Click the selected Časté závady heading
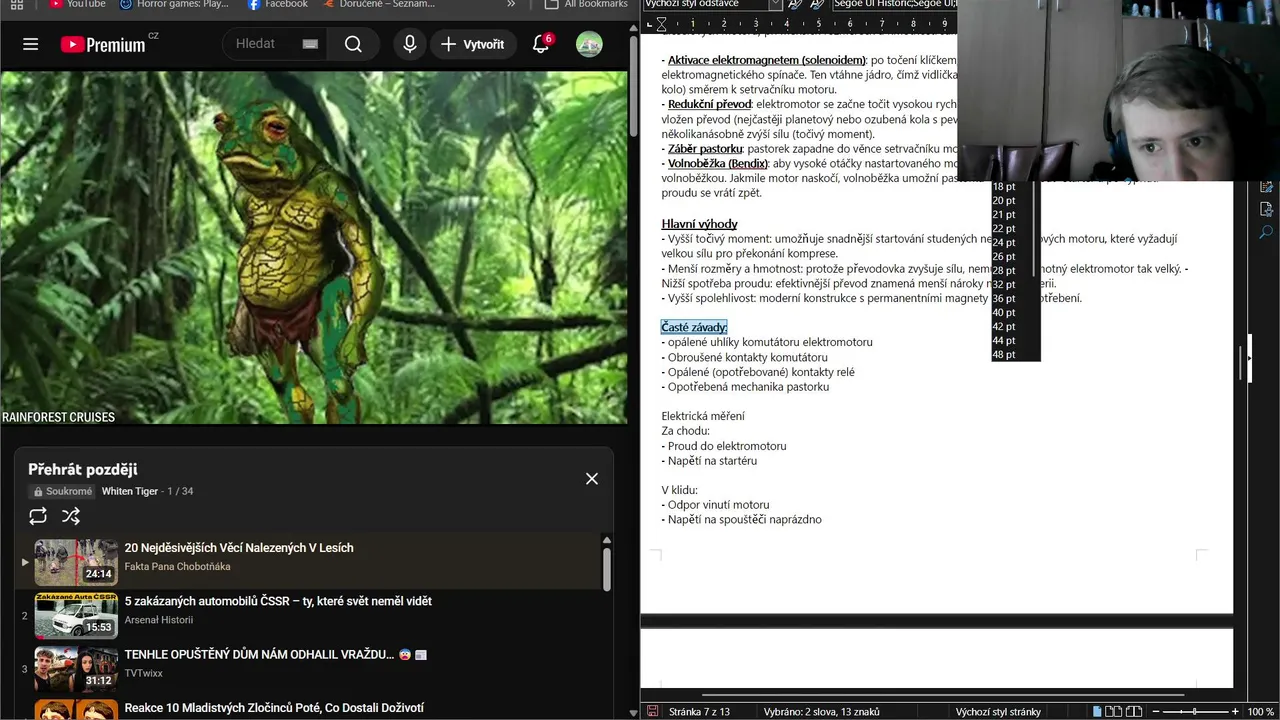 694,327
